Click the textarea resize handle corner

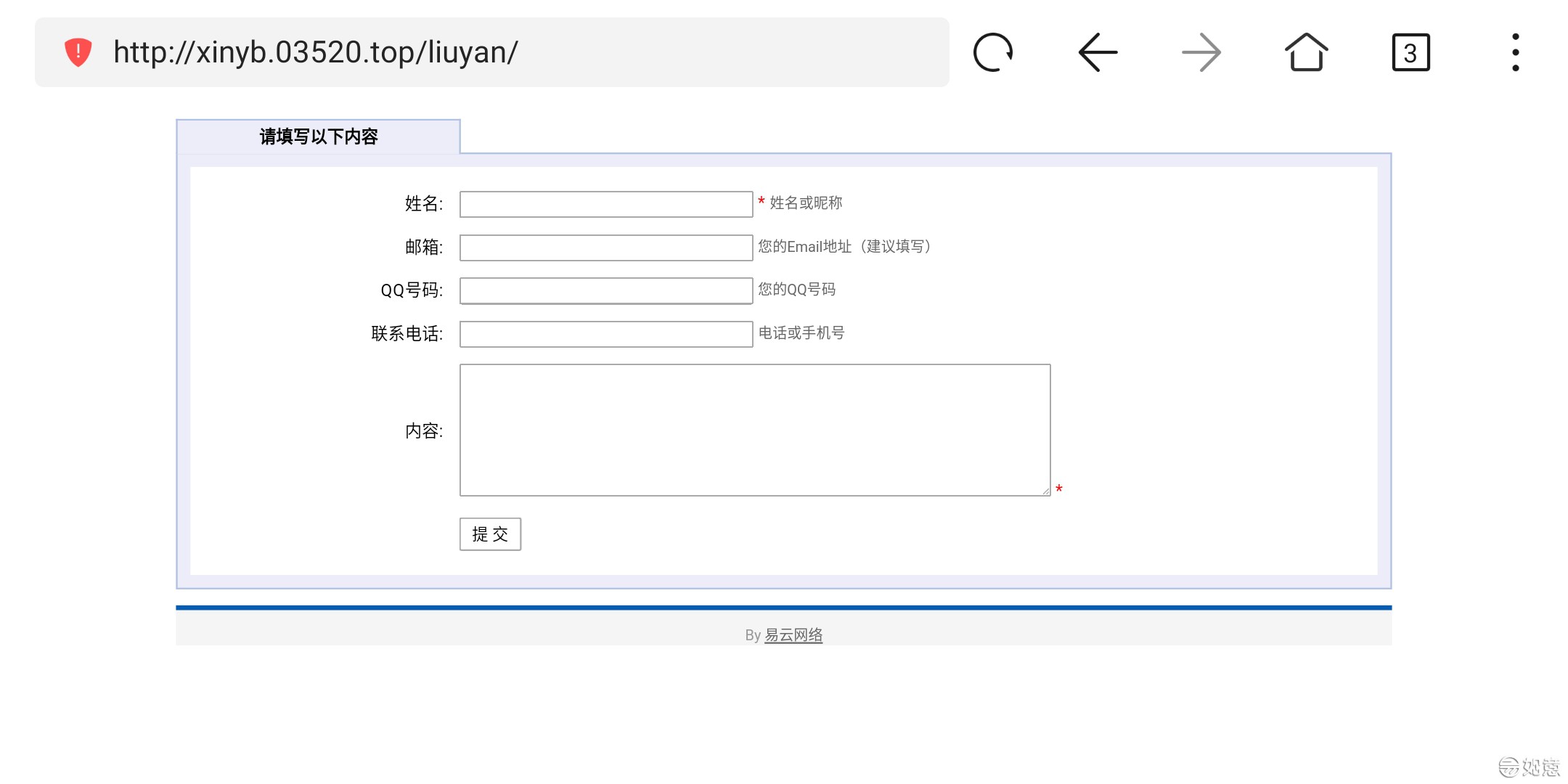[1045, 491]
